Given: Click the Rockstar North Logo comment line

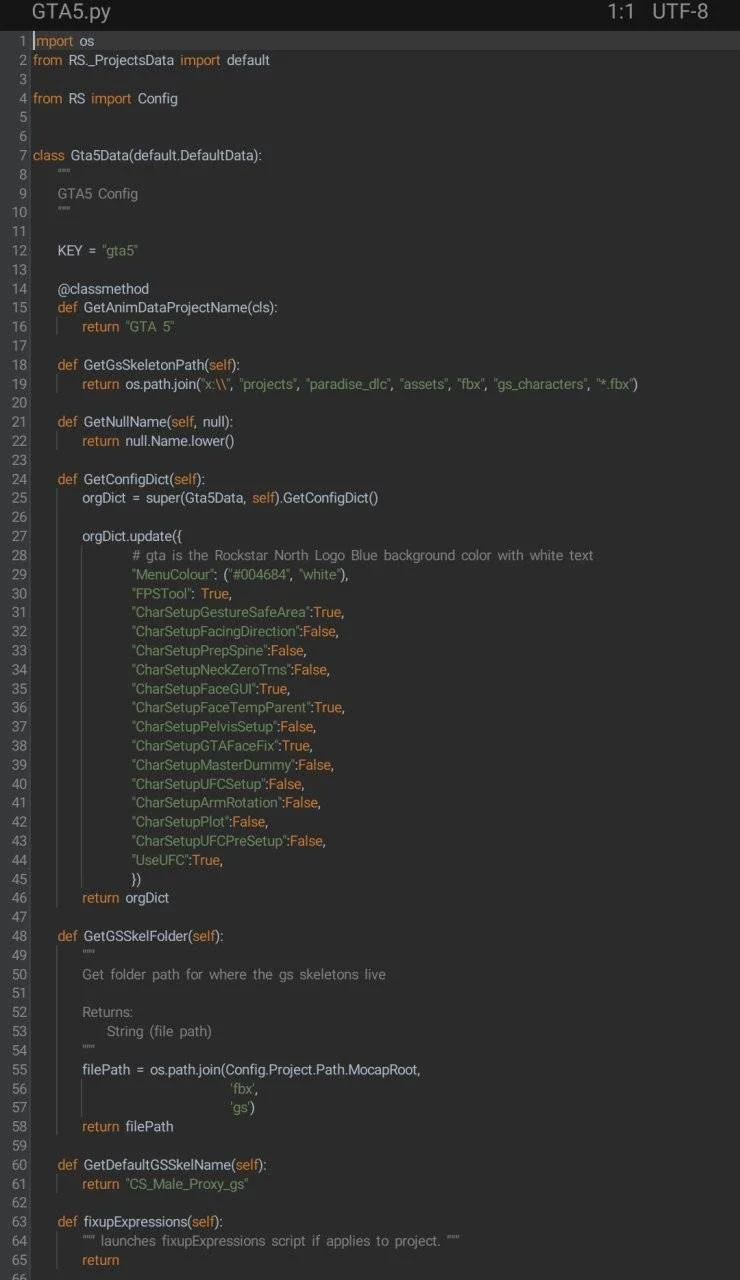Looking at the screenshot, I should tap(362, 555).
